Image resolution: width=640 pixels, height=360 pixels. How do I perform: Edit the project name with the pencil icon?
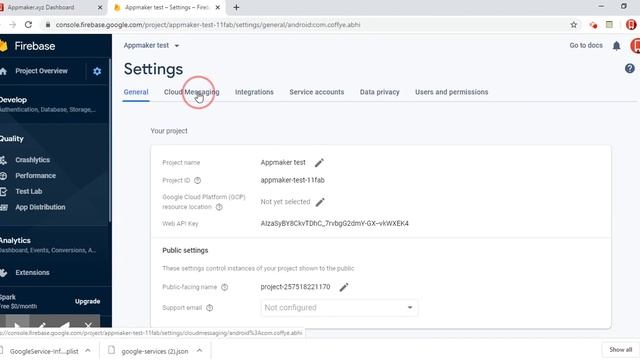click(319, 163)
